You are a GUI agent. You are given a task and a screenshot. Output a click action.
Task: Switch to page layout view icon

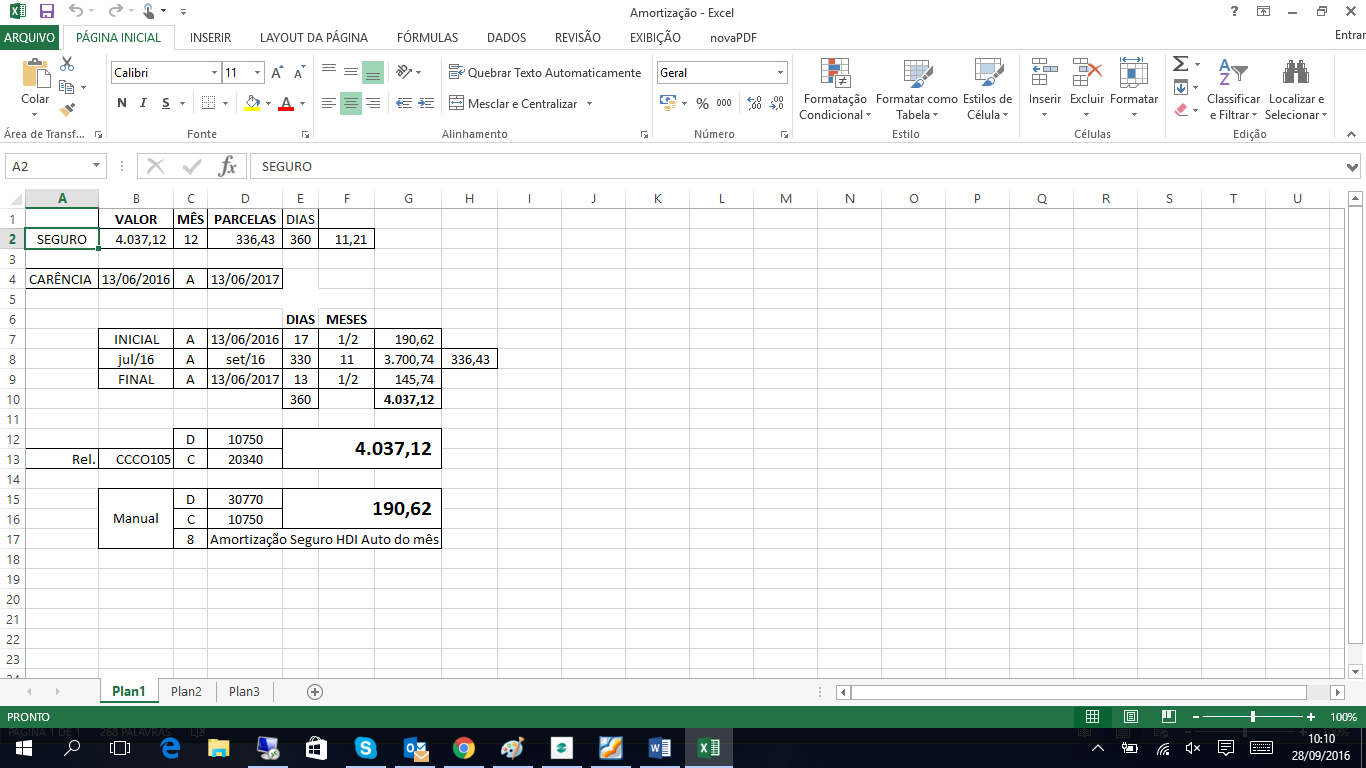point(1130,717)
